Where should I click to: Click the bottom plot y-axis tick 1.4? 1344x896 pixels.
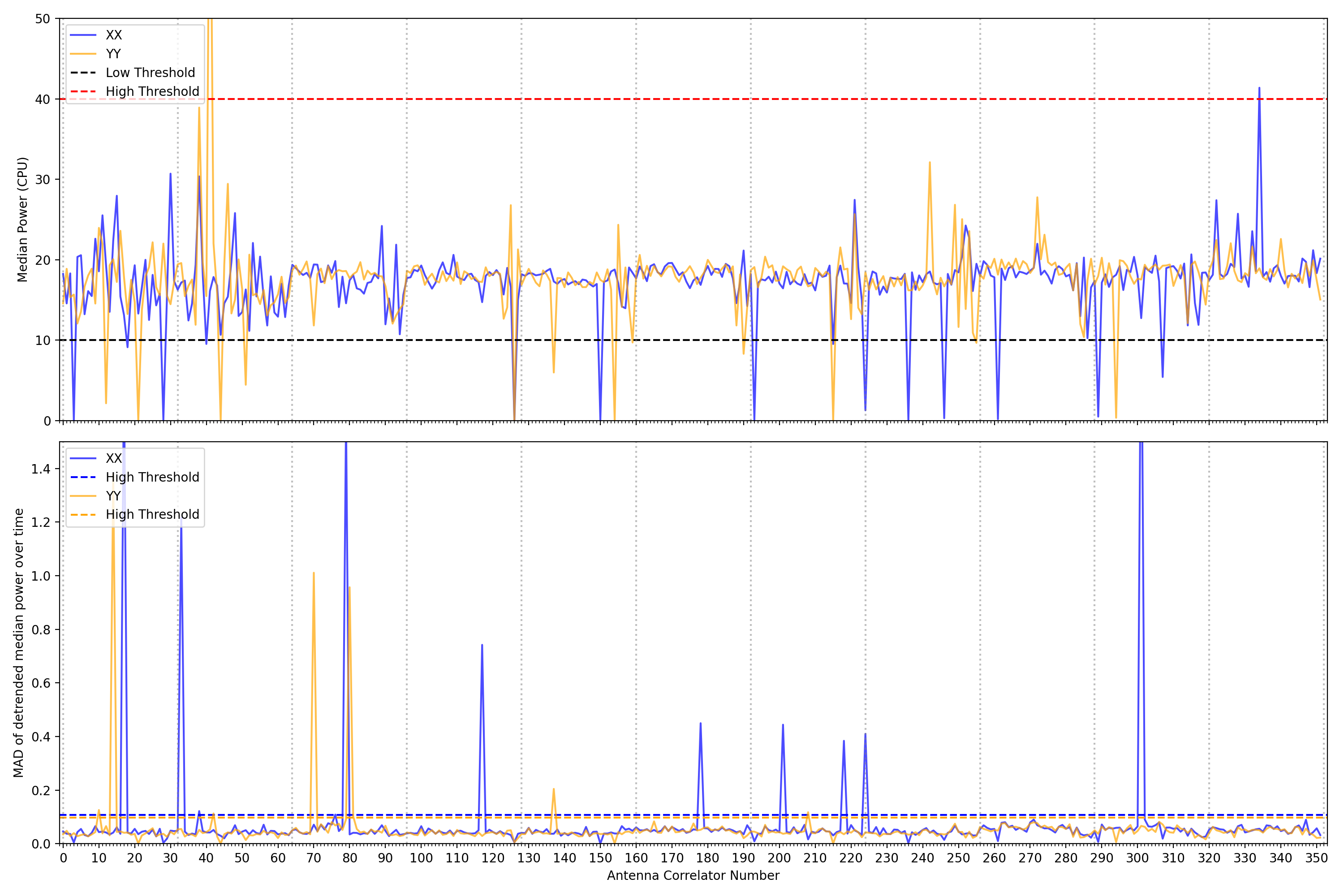(x=41, y=469)
